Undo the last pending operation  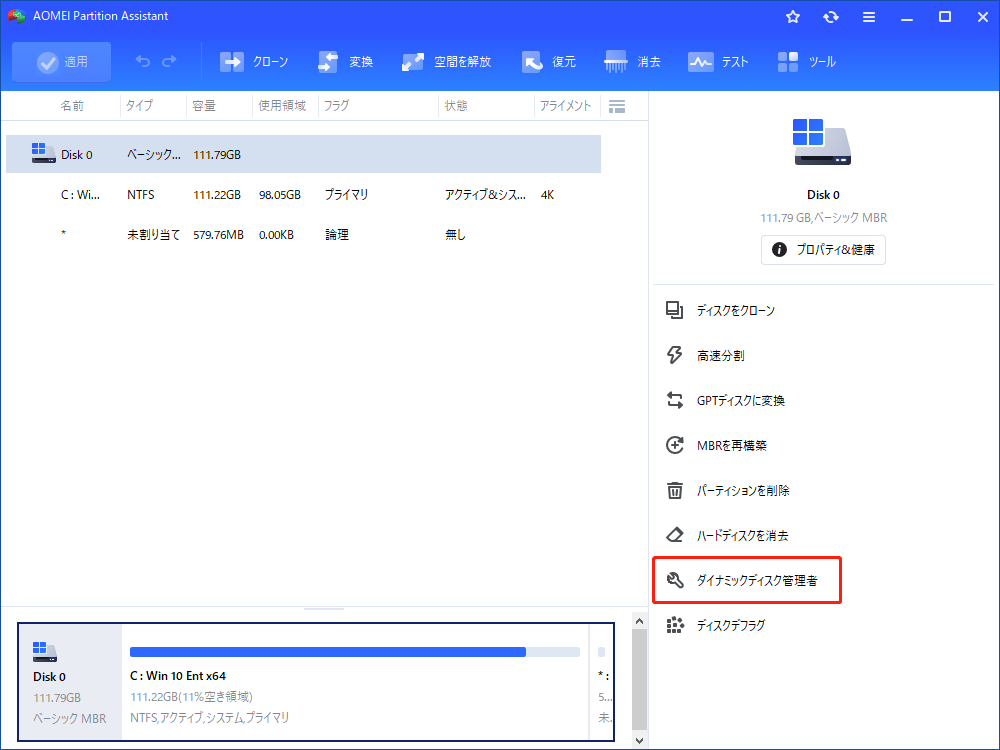(143, 61)
